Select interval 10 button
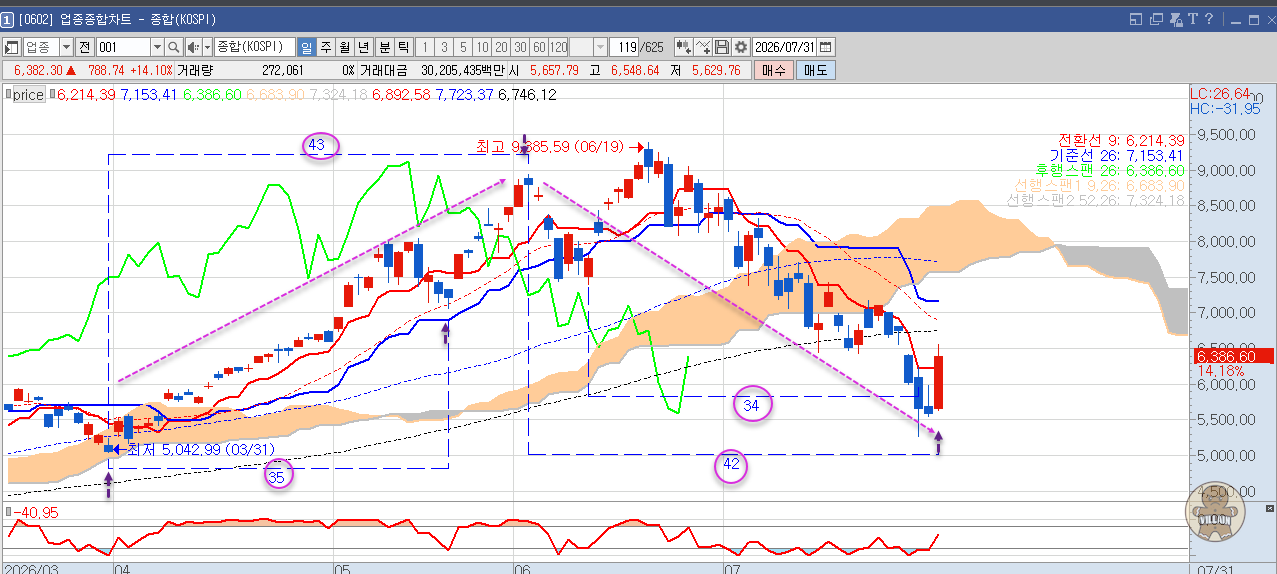 [x=482, y=47]
